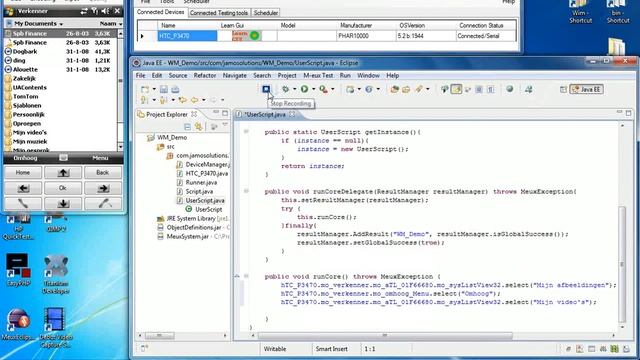Screen dimensions: 640x360
Task: Click the green Run button in Eclipse toolbar
Action: coord(304,89)
